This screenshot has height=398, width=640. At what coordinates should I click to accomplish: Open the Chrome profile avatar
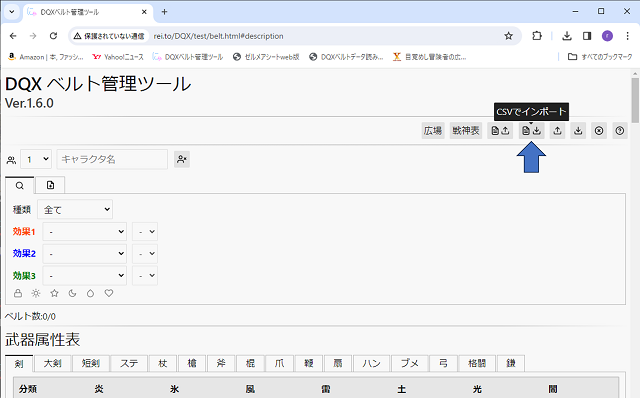pos(607,36)
